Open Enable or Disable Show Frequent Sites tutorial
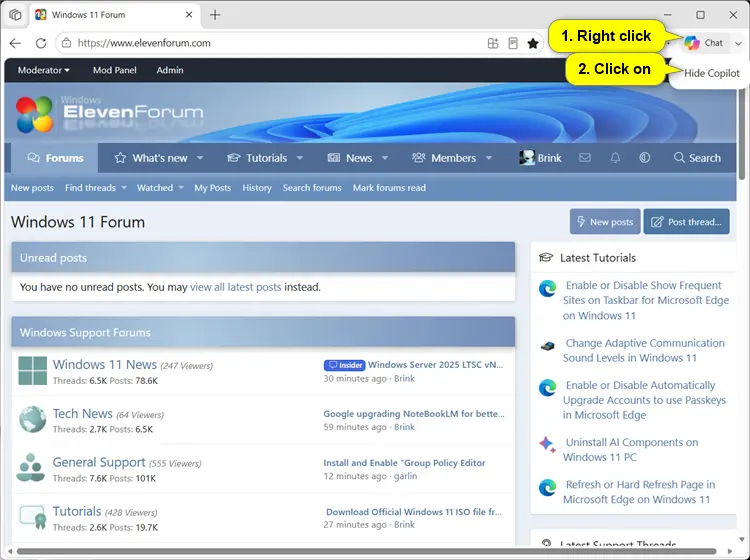Screen dimensions: 750x560 point(646,300)
